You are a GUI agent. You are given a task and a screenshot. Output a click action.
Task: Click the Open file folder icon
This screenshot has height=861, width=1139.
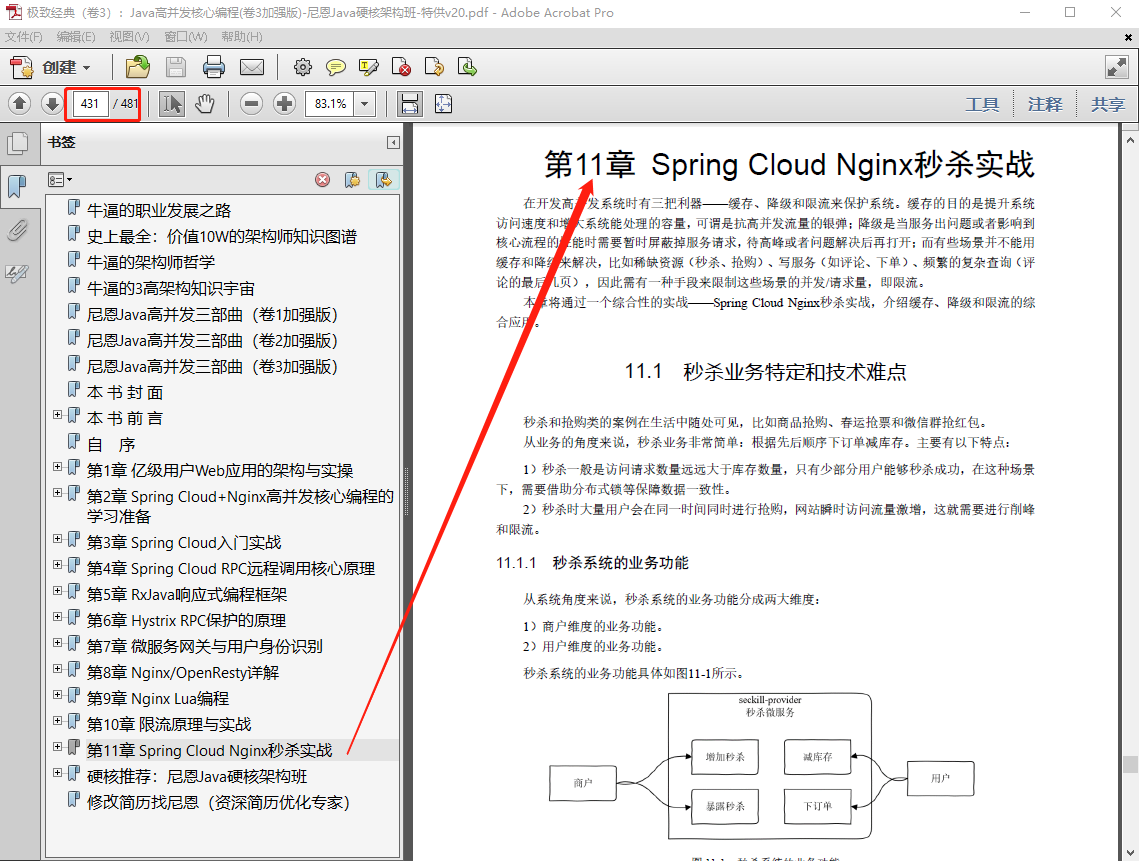click(137, 68)
